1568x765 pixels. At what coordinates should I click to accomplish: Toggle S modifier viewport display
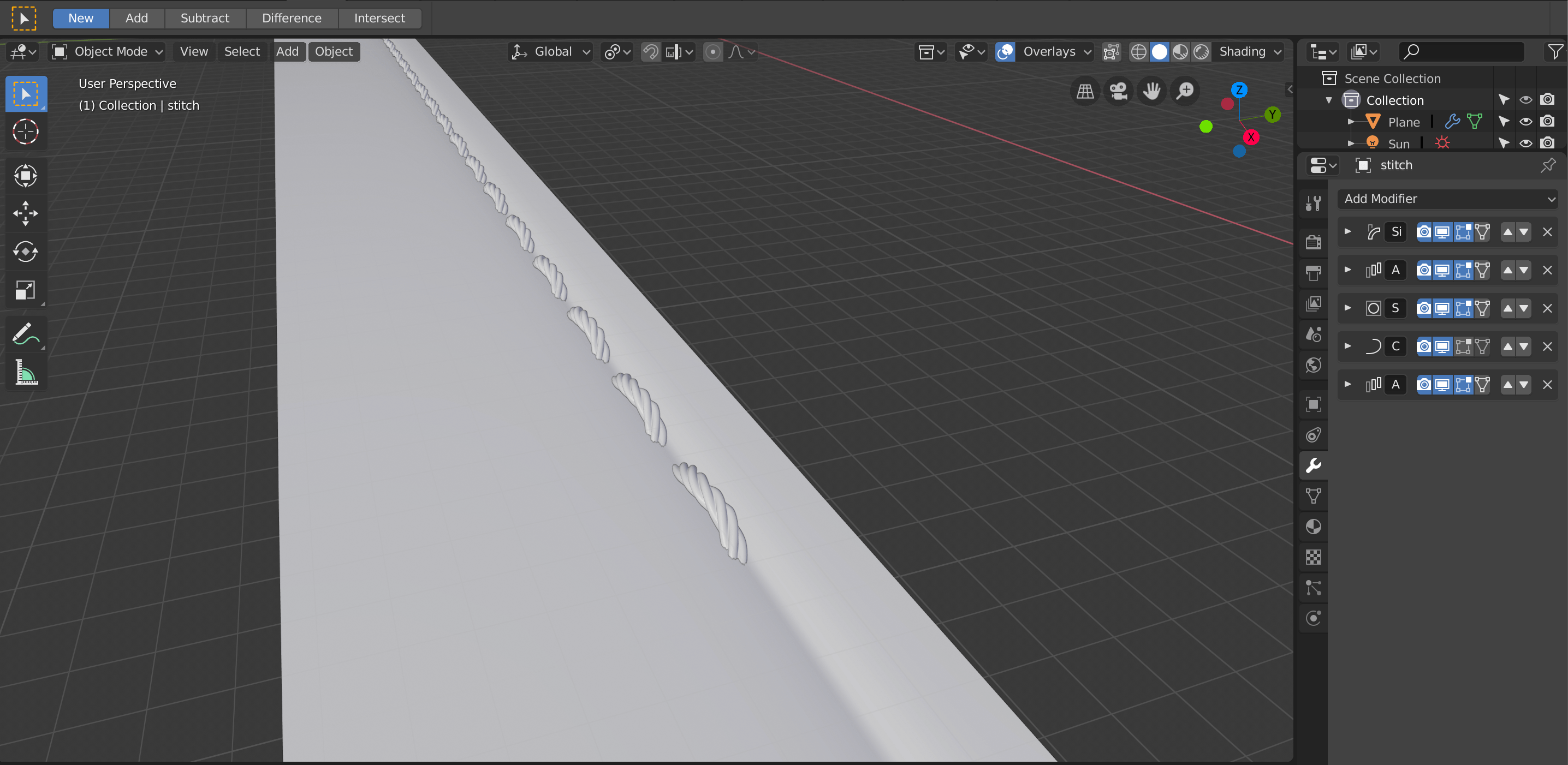[1442, 308]
